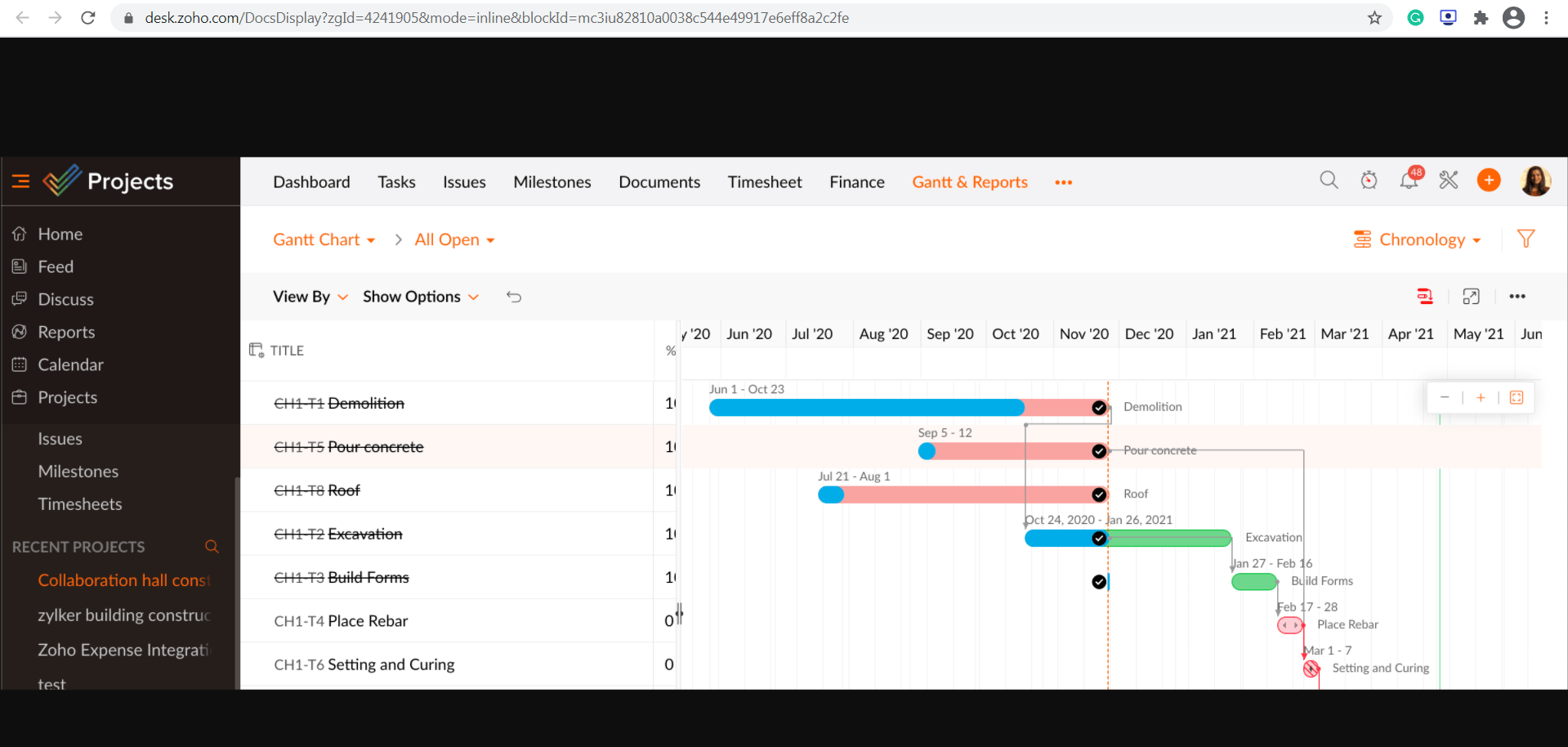1568x747 pixels.
Task: Open Timesheets in the sidebar
Action: tap(80, 504)
